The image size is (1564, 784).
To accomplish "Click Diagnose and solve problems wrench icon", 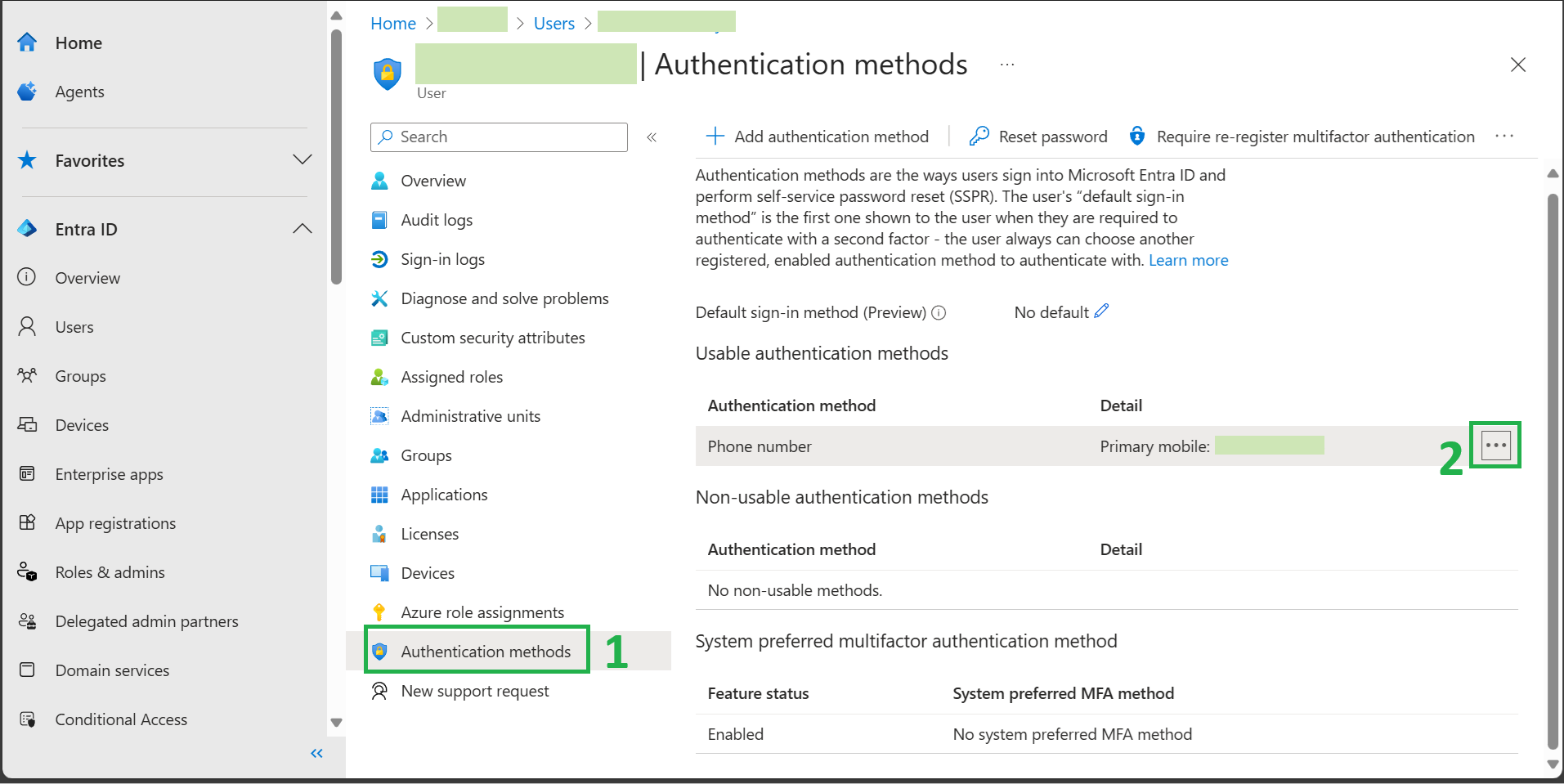I will [x=379, y=298].
